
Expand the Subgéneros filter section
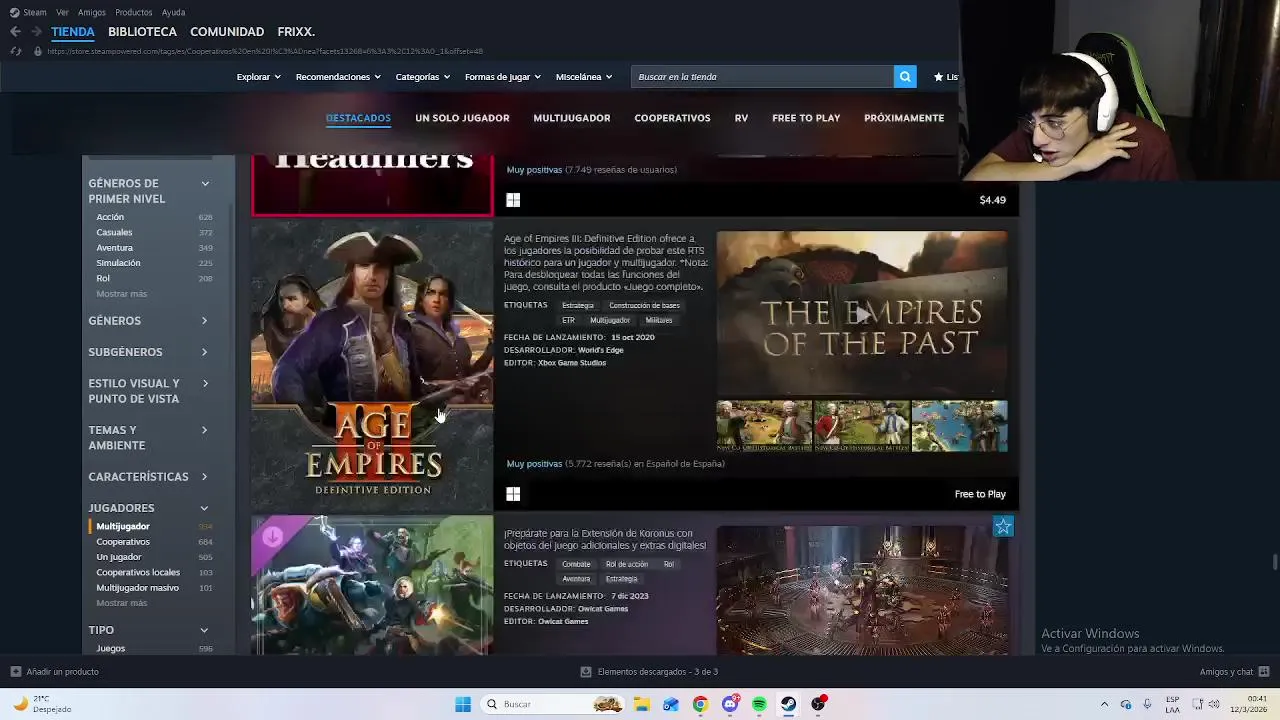[x=204, y=352]
